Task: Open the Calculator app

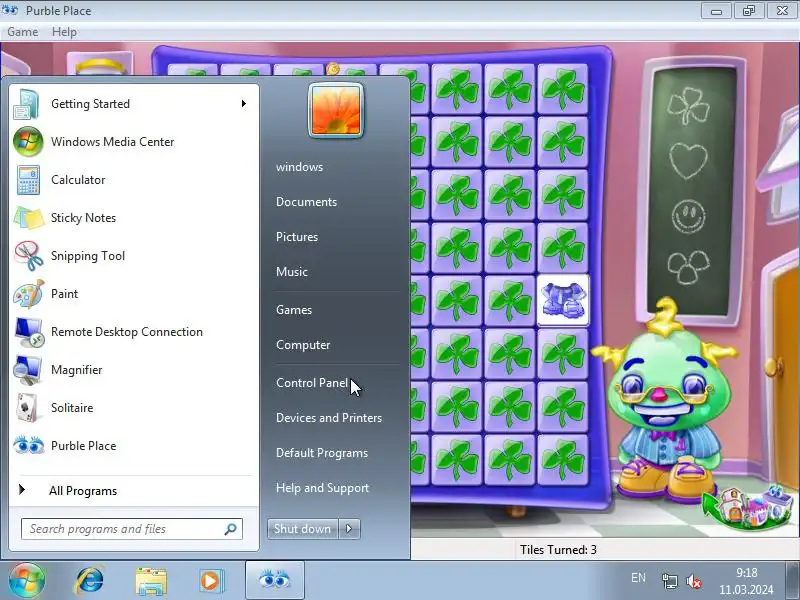Action: [133, 180]
